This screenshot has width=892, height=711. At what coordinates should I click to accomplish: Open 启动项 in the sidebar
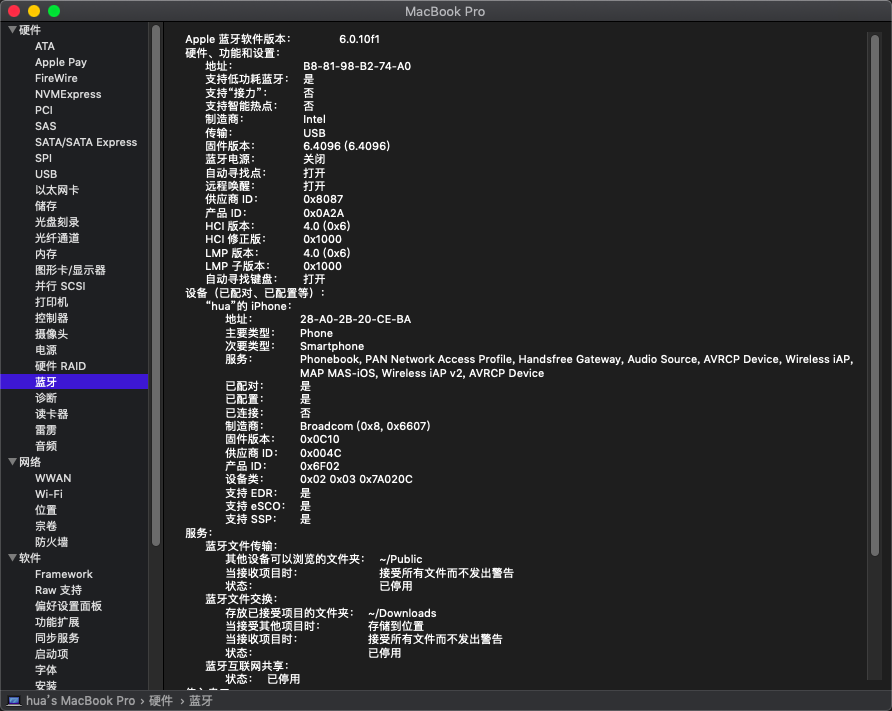tap(51, 654)
